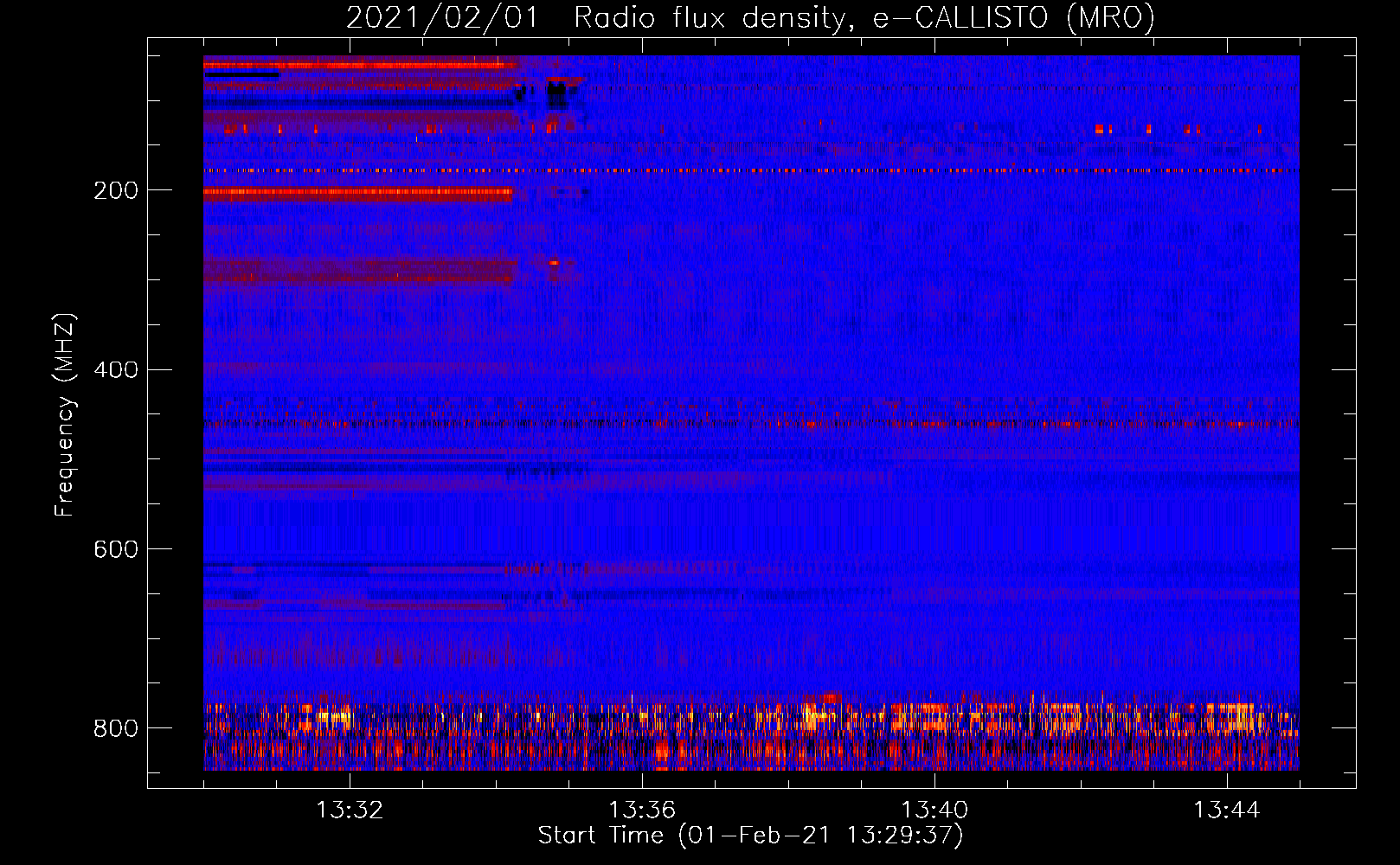
Task: Click the 800 frequency tick label
Action: pyautogui.click(x=115, y=729)
